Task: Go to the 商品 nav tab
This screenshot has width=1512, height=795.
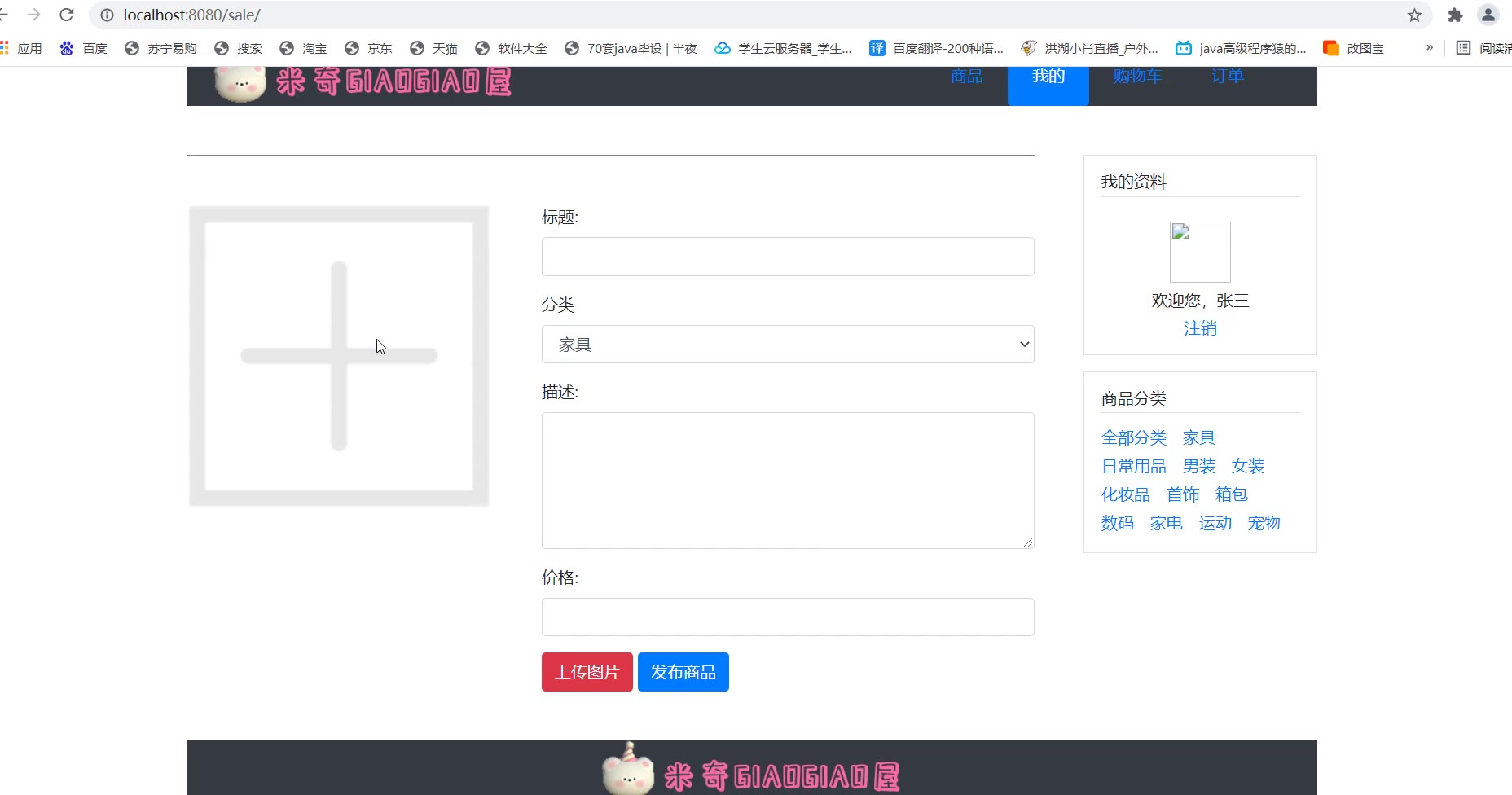Action: click(x=967, y=77)
